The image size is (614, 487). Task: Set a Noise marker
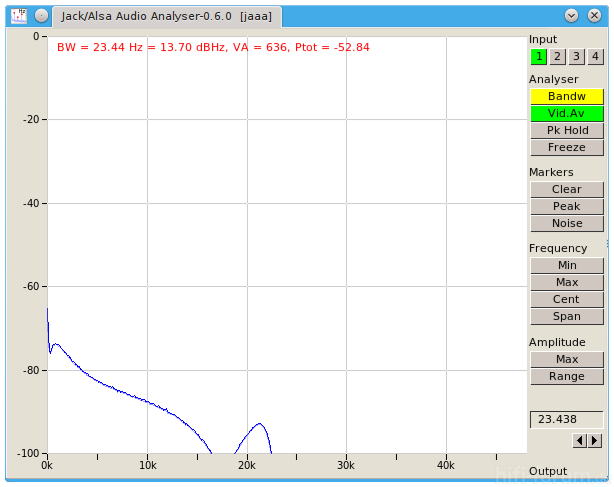[567, 224]
